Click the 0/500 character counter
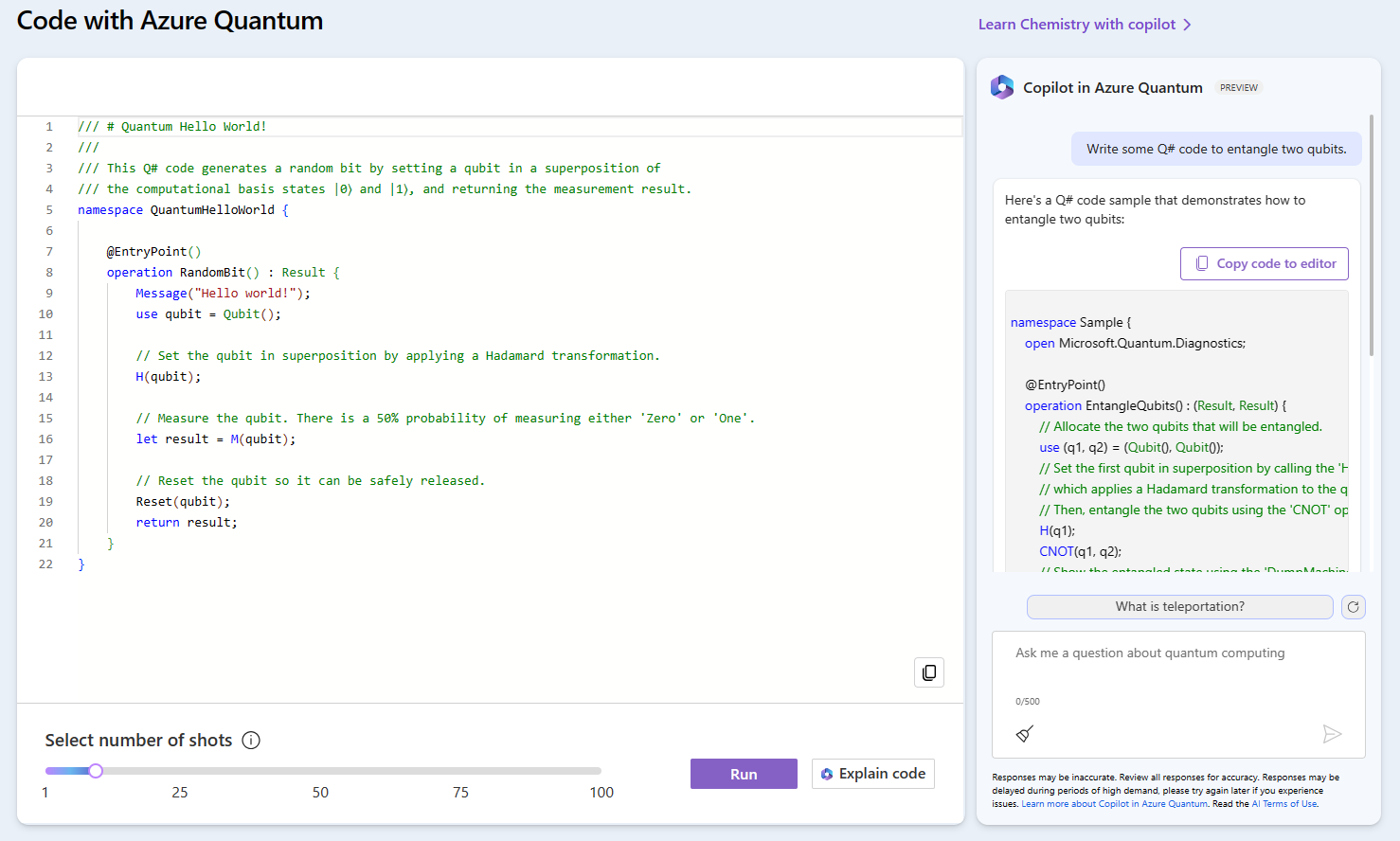1400x841 pixels. click(1028, 702)
